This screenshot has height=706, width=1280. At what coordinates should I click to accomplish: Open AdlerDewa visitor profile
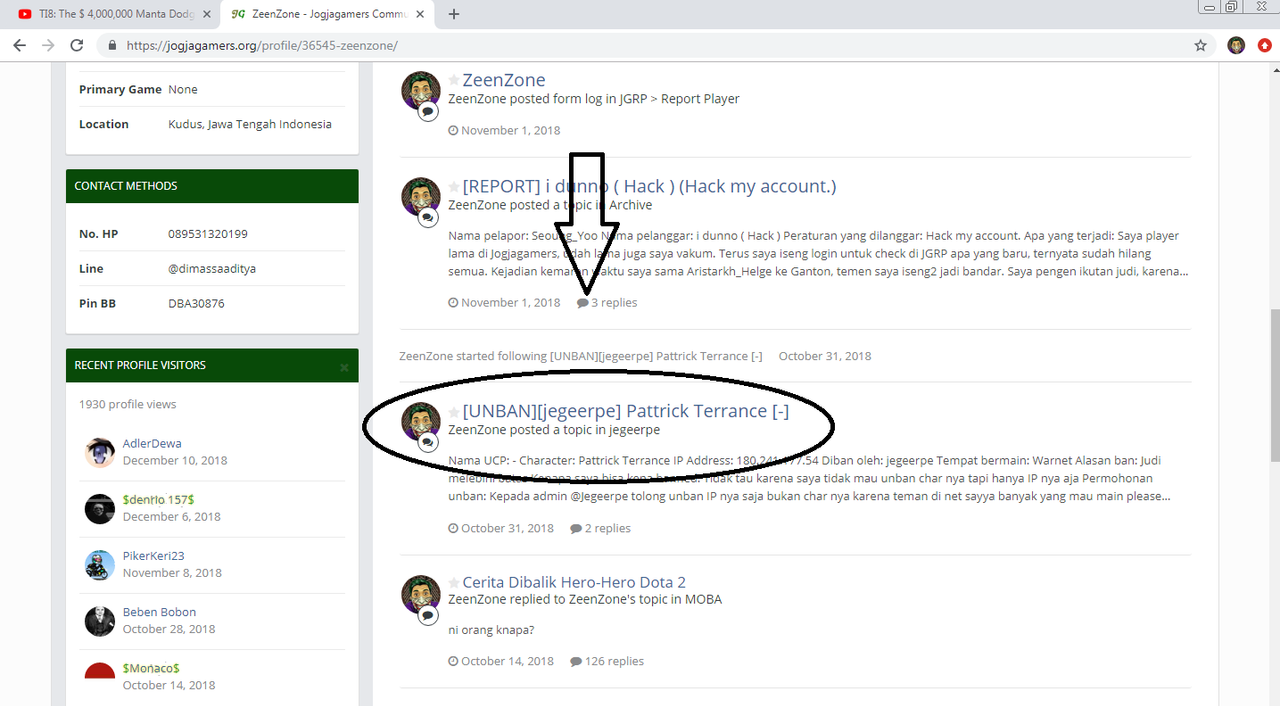[x=152, y=443]
